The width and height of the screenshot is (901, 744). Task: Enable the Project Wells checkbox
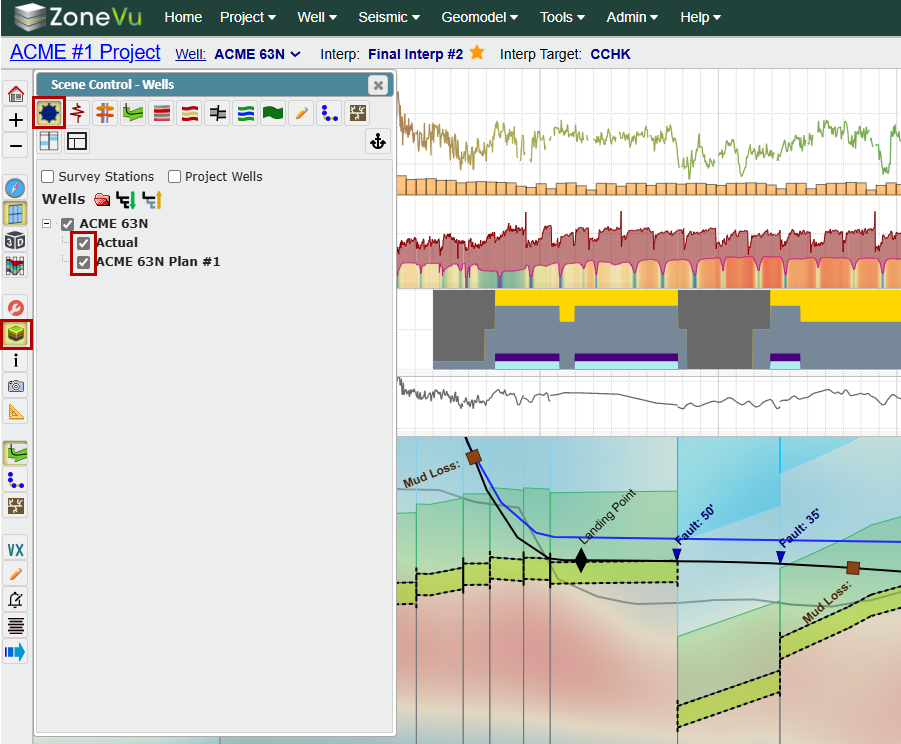click(x=174, y=176)
